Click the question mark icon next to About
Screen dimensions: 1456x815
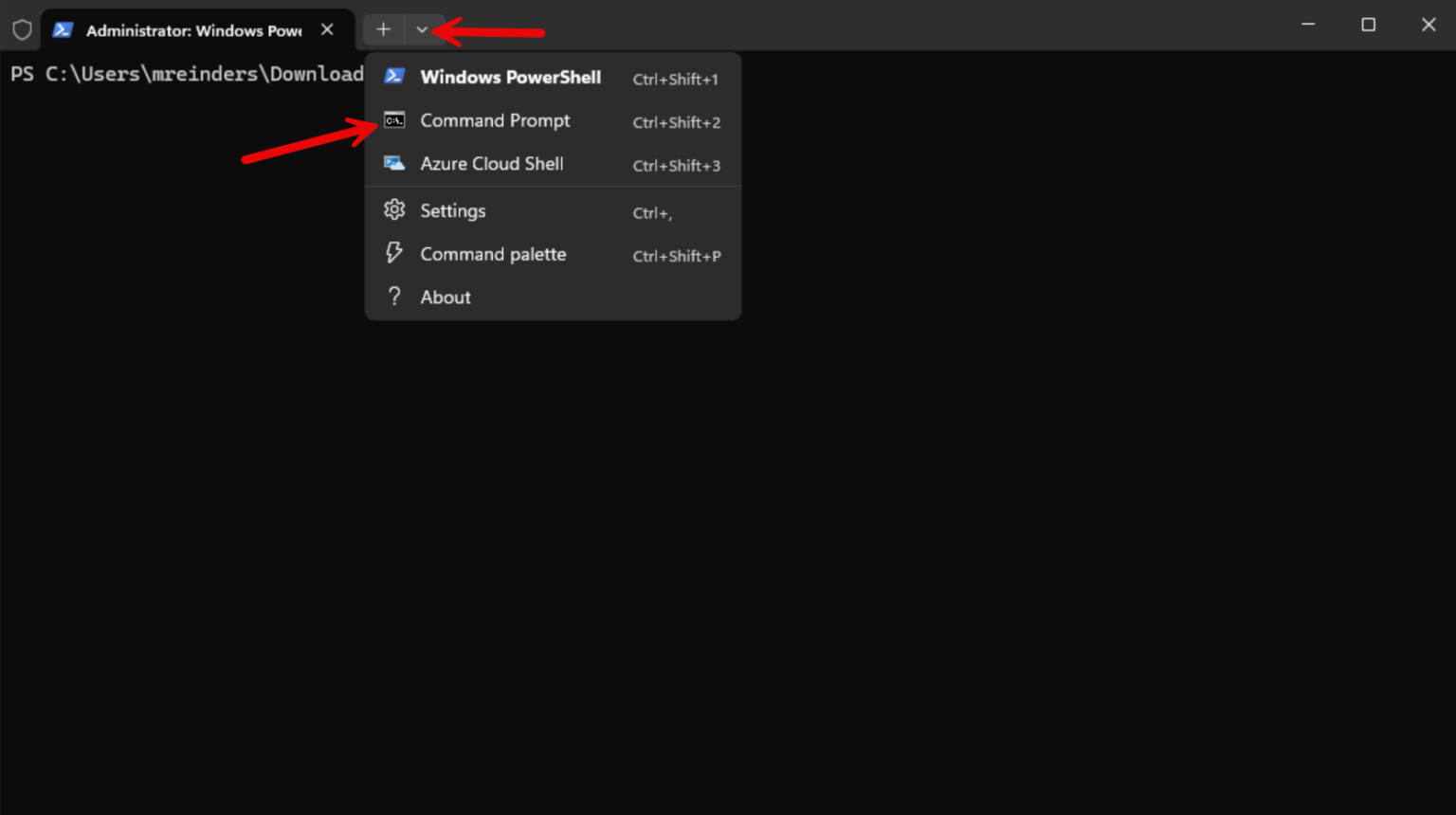pos(393,296)
